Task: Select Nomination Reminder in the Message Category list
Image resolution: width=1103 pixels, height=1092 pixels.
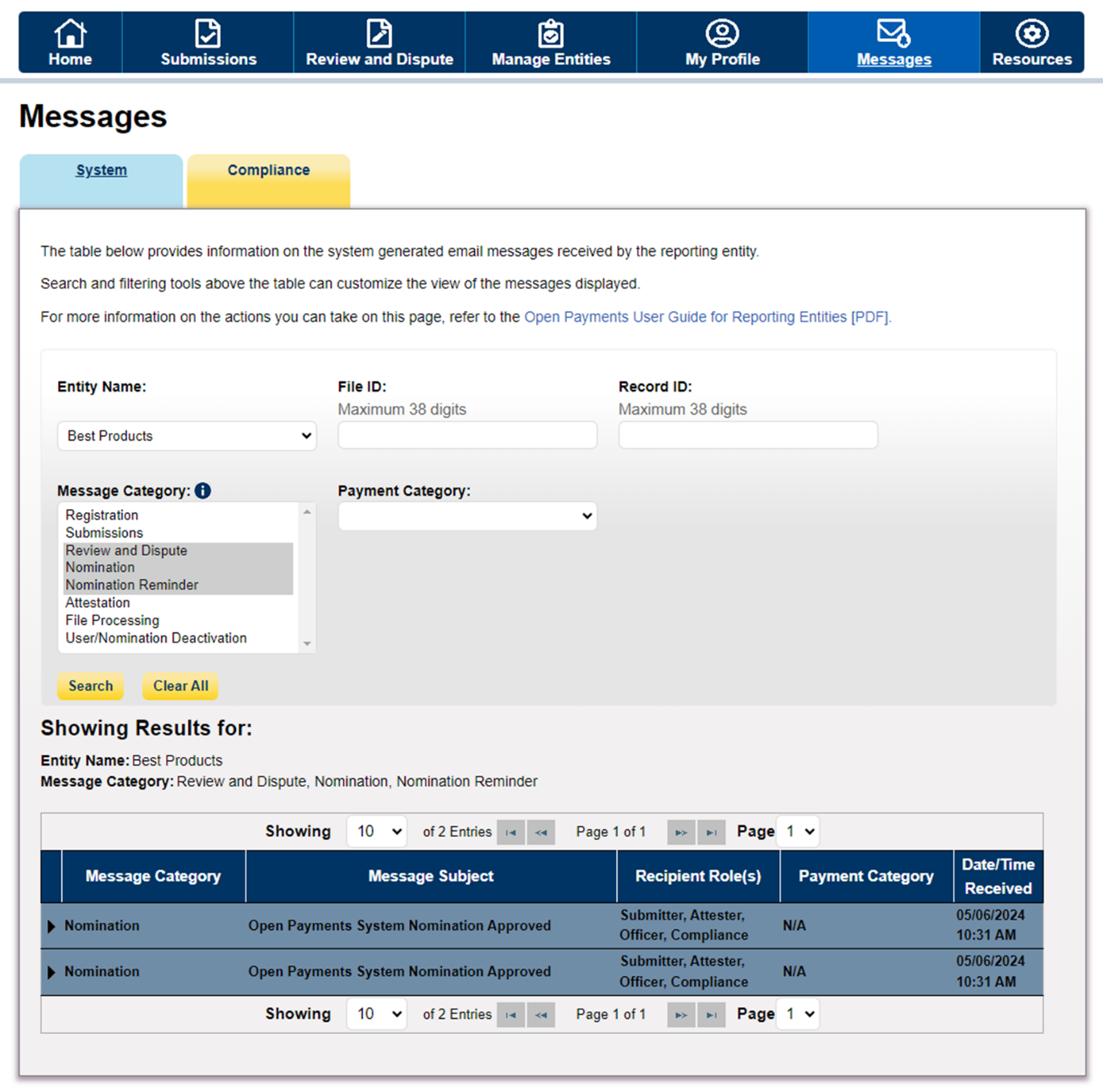Action: click(179, 585)
